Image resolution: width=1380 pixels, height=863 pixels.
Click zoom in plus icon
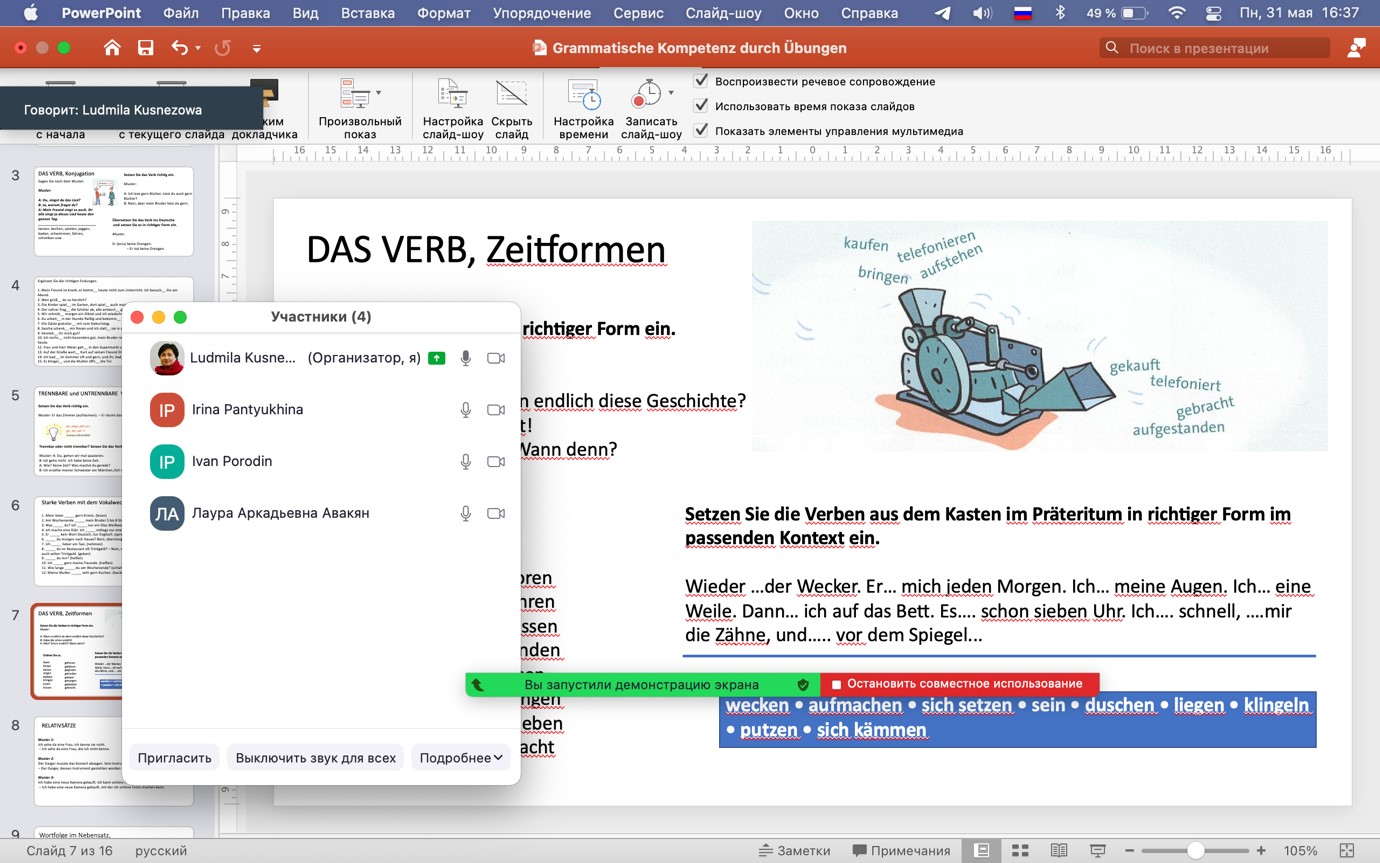pyautogui.click(x=1261, y=850)
